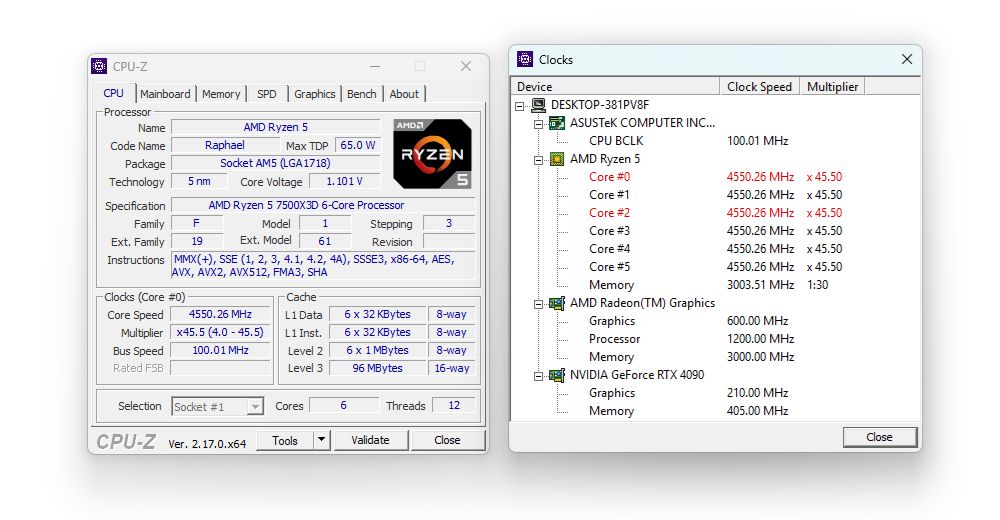Click the Technology value 5 nm
1000x520 pixels.
pos(199,181)
